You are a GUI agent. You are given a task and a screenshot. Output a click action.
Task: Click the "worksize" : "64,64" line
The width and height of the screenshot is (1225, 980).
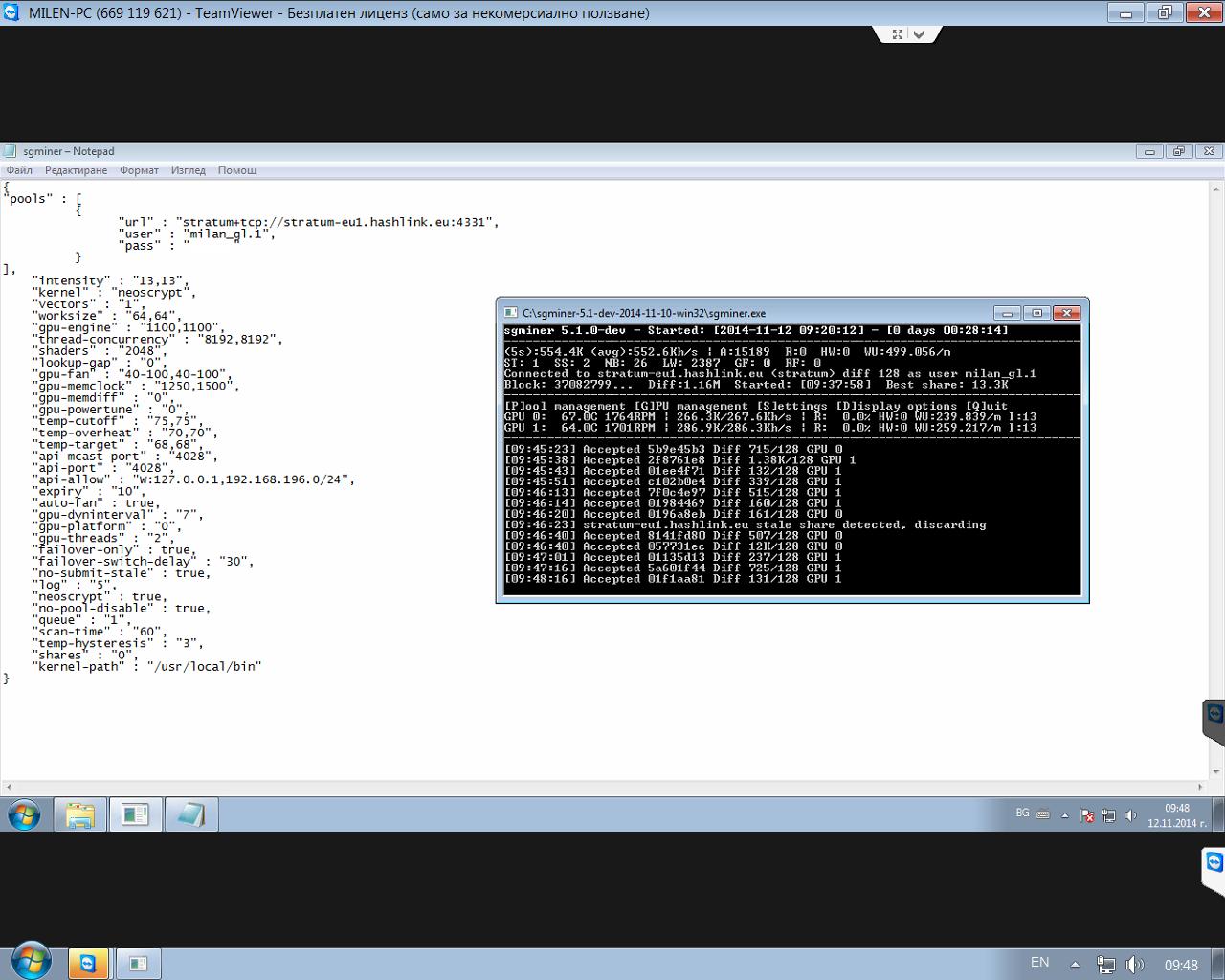click(x=107, y=316)
